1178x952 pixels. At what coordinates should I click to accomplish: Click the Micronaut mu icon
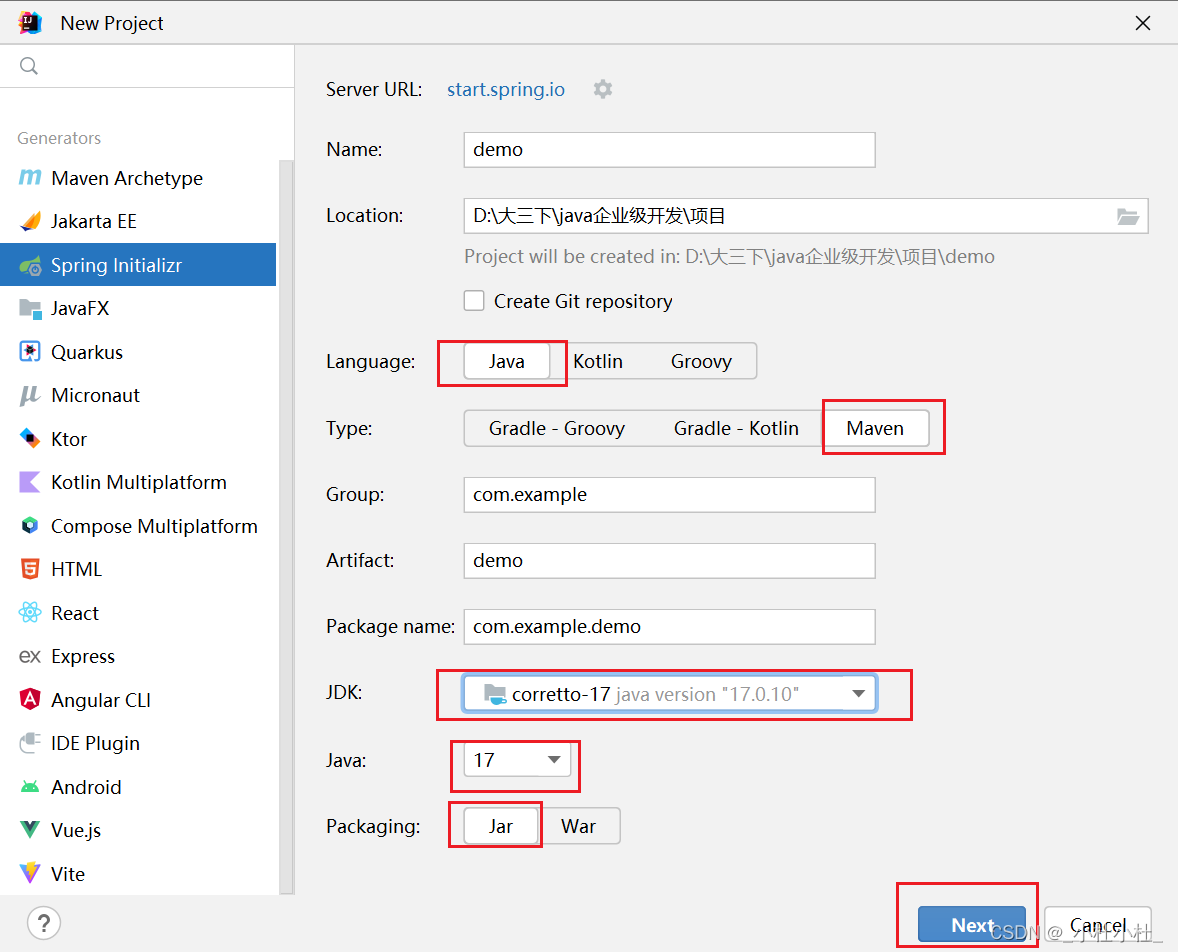[x=30, y=395]
